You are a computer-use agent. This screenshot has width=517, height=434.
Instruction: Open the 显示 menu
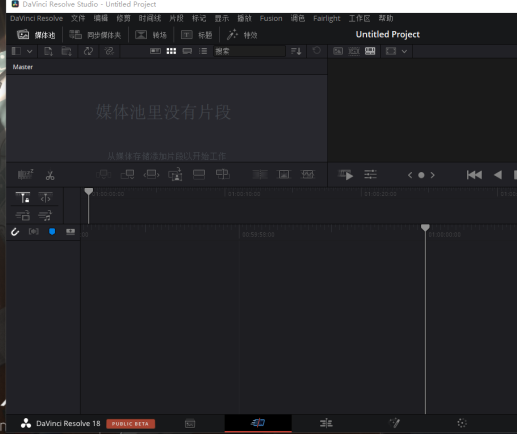(x=222, y=18)
